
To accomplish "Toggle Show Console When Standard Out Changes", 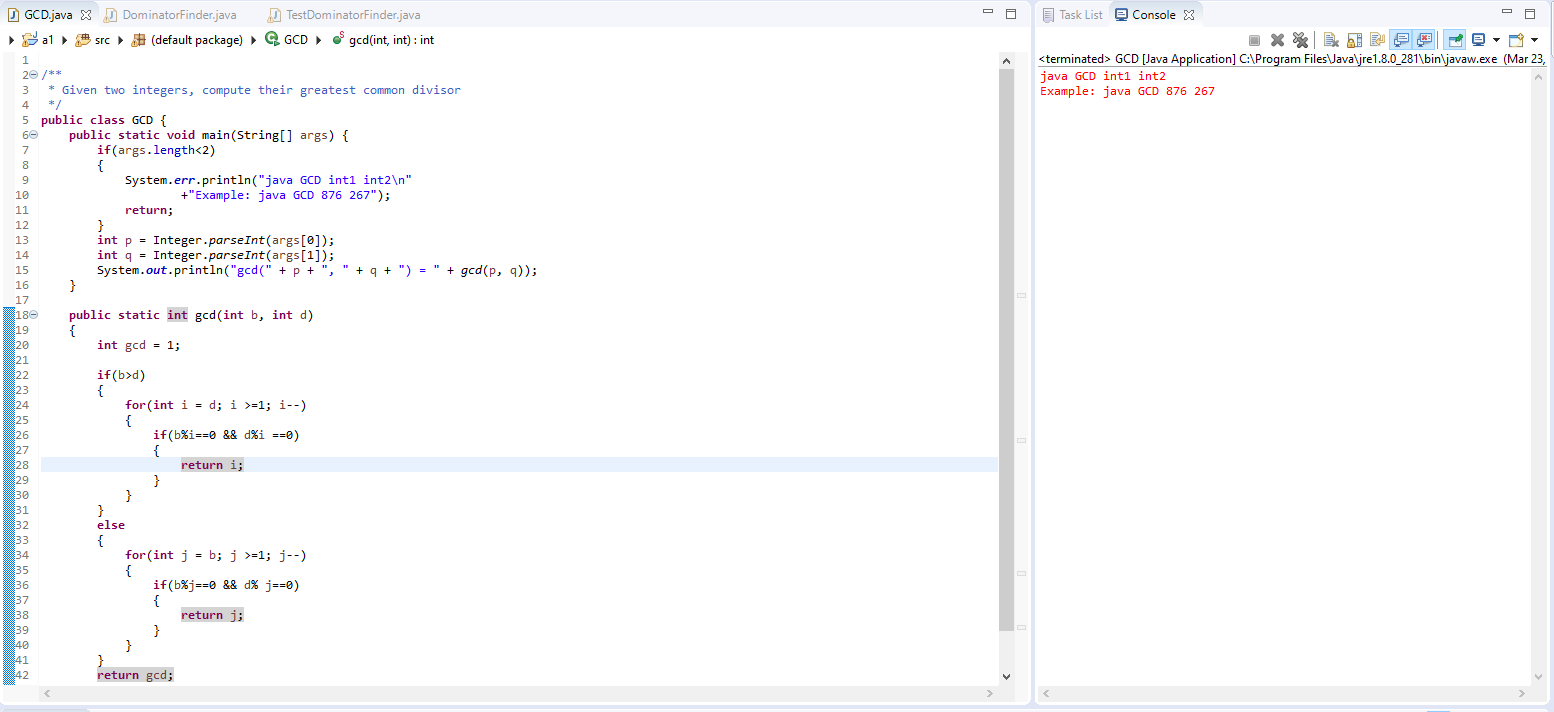I will [x=1401, y=40].
